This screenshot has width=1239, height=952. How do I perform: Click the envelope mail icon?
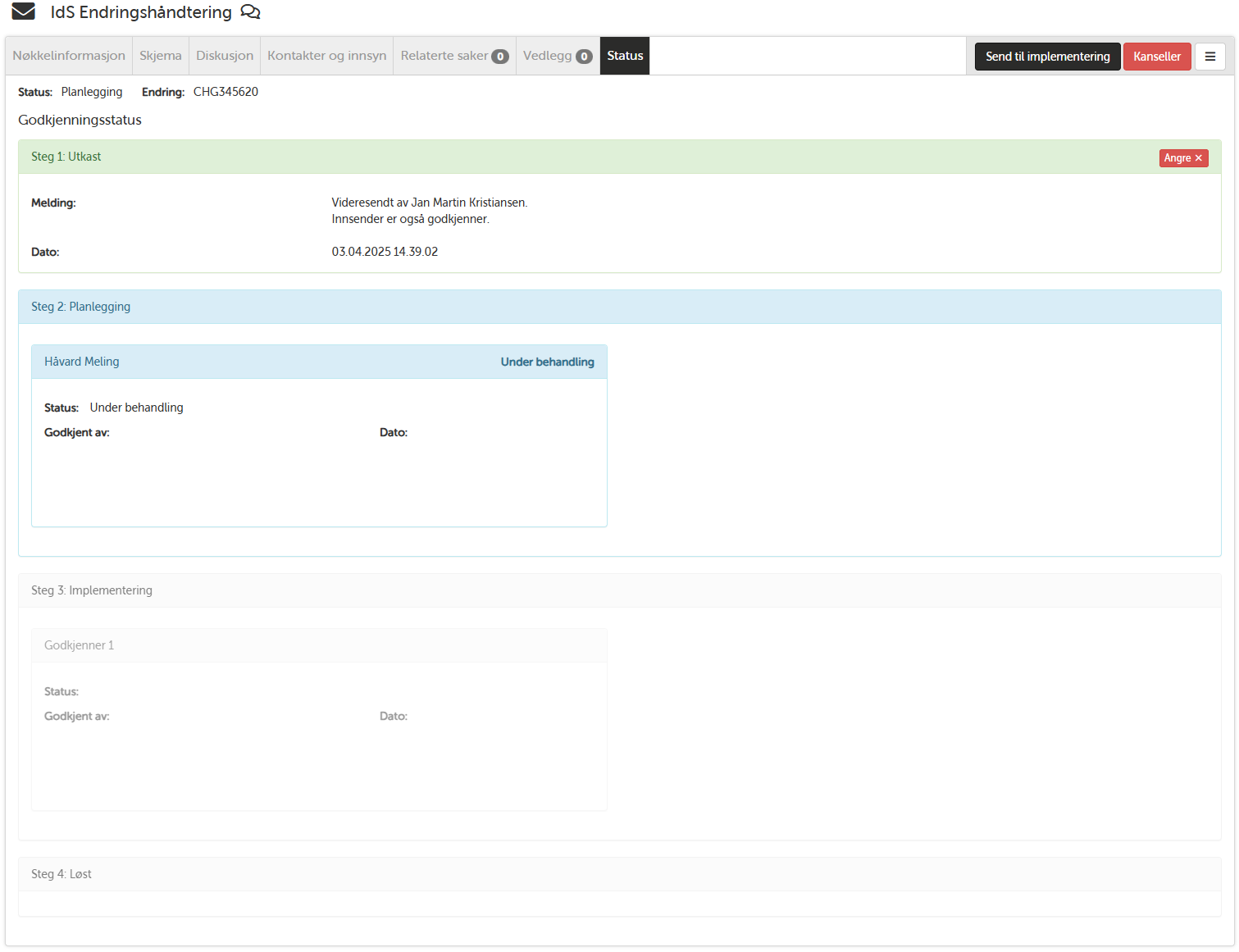pyautogui.click(x=23, y=11)
